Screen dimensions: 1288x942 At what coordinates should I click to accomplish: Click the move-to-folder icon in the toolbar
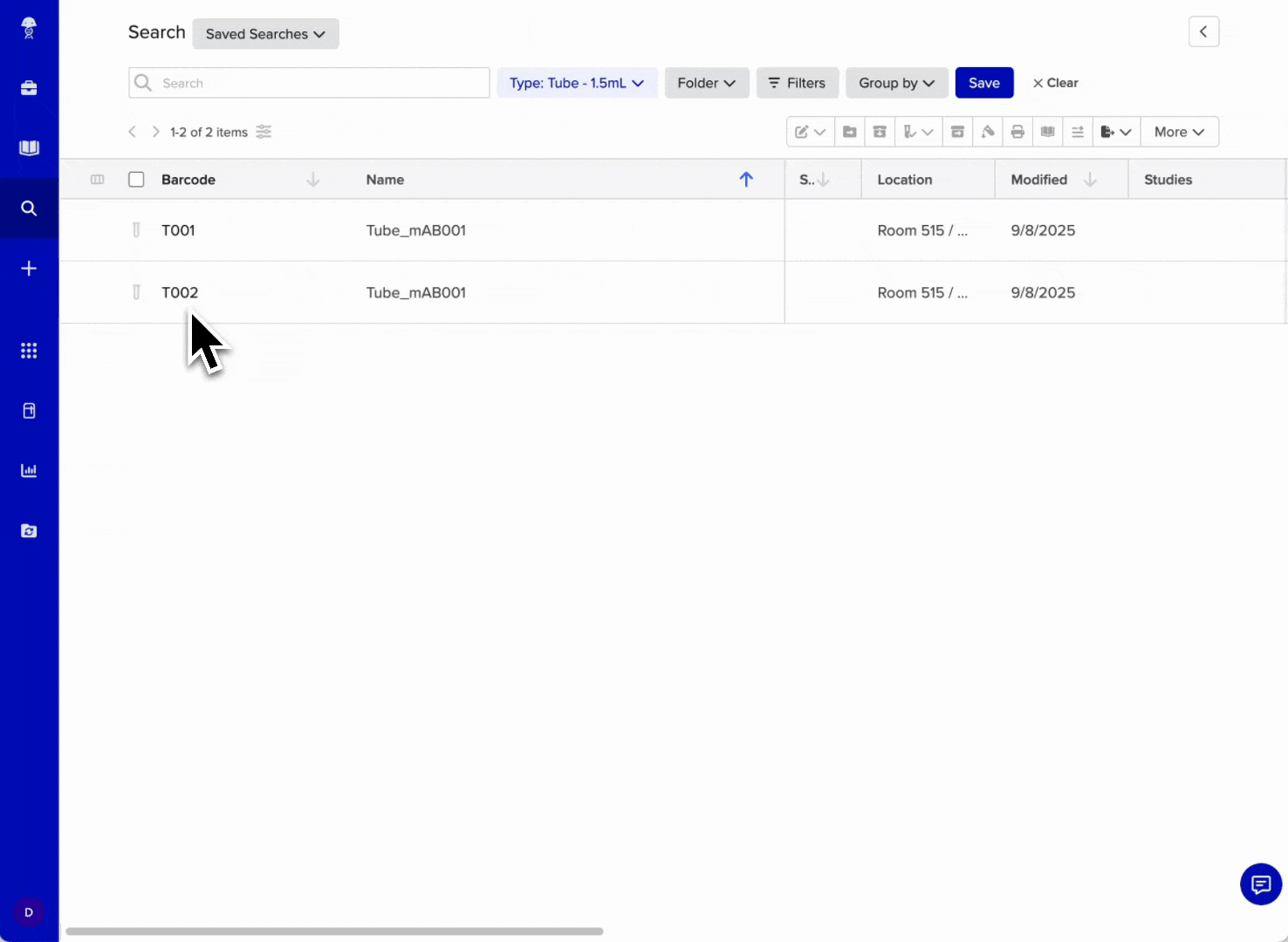[849, 132]
